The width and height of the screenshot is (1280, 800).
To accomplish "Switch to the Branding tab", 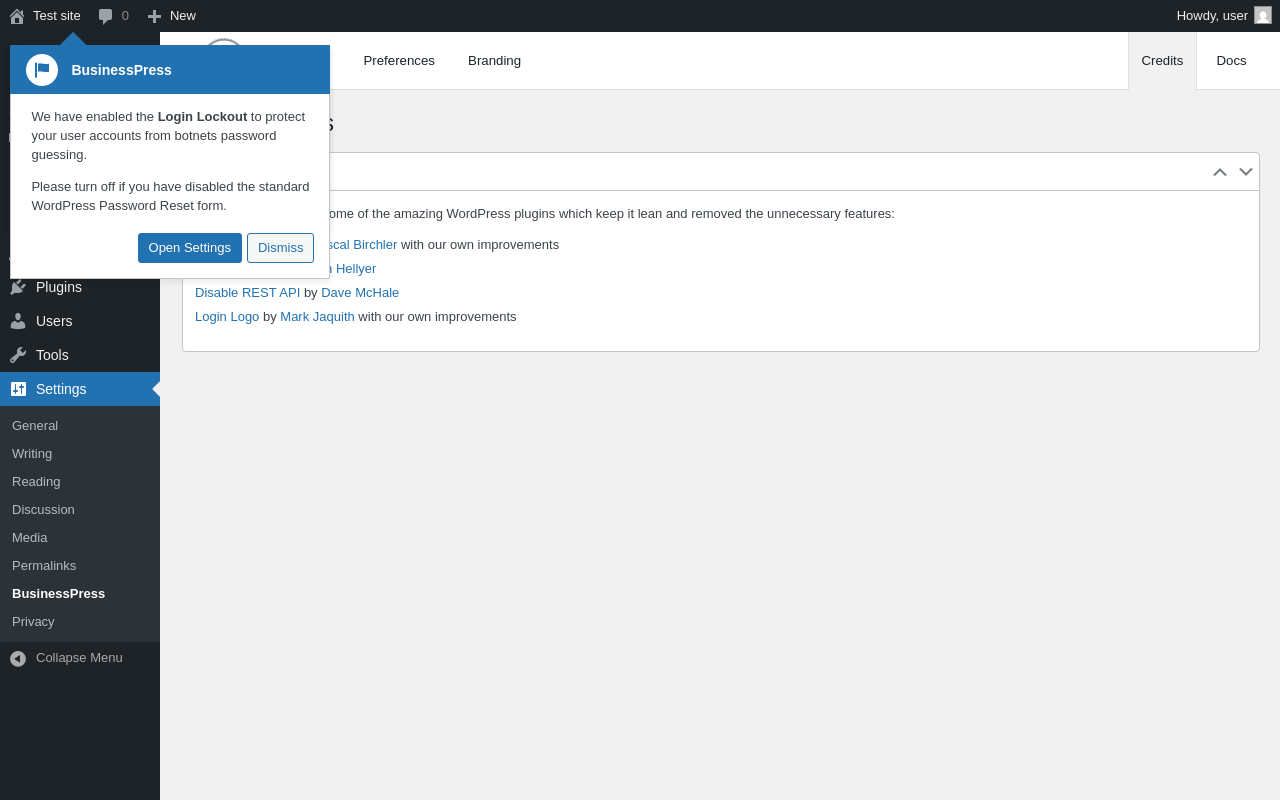I will click(494, 61).
